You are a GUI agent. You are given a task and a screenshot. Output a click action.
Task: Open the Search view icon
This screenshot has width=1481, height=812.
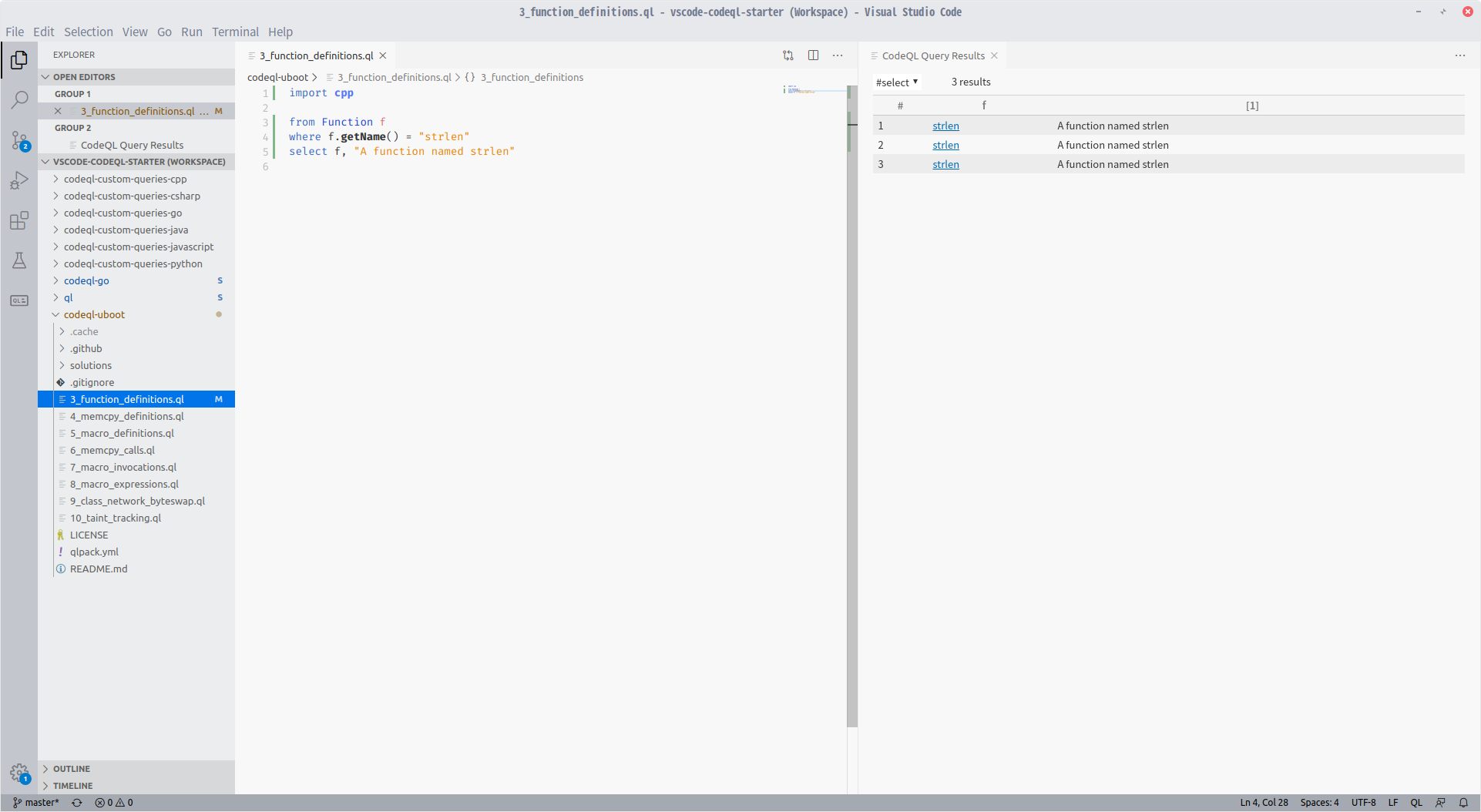(19, 100)
